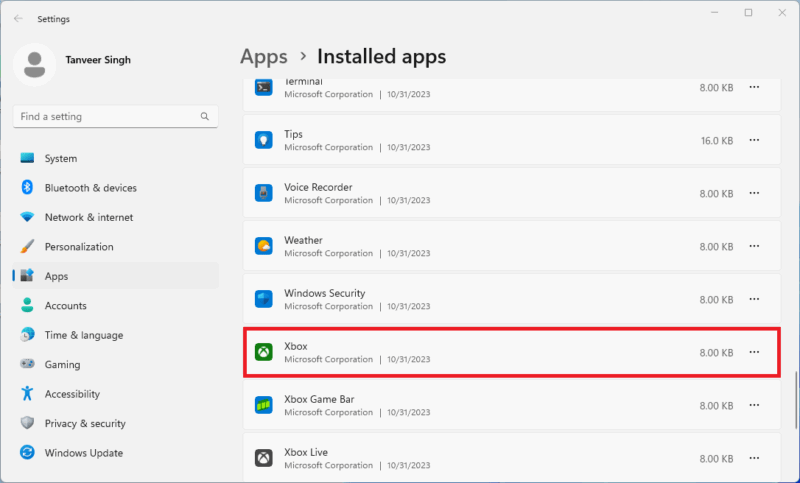Open System settings category
800x483 pixels.
[x=116, y=158]
